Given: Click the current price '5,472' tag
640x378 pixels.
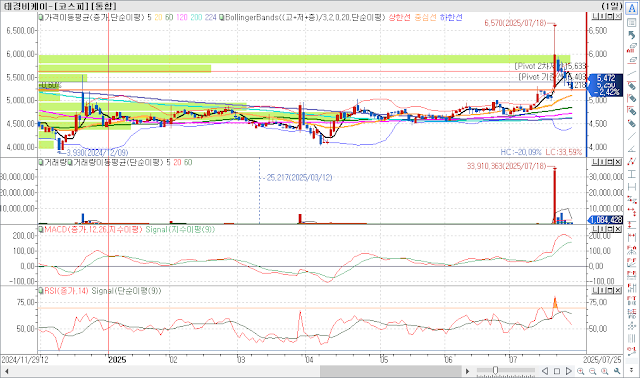Looking at the screenshot, I should (605, 78).
